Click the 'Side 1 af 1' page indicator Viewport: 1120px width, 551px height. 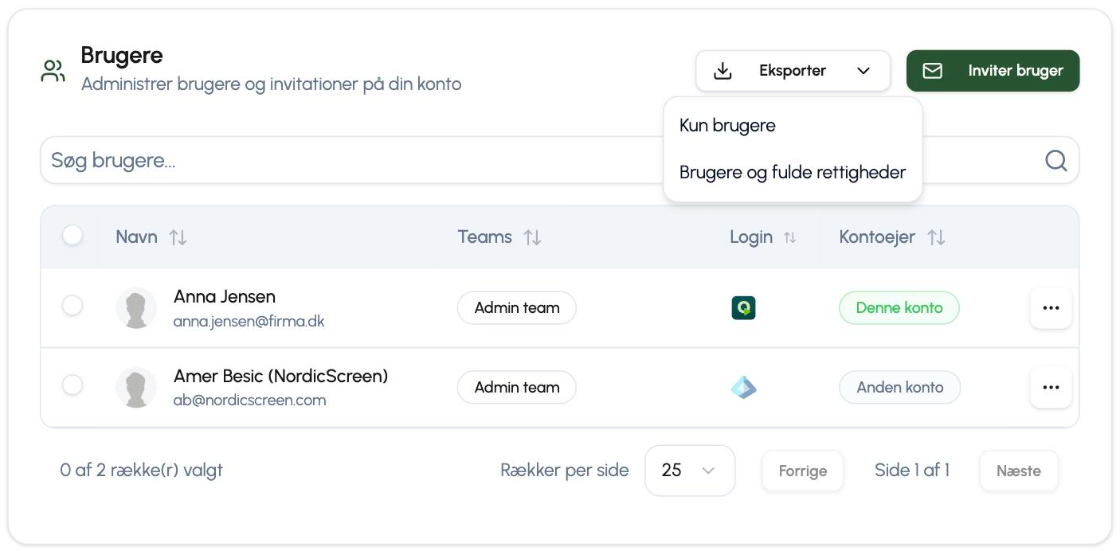912,470
